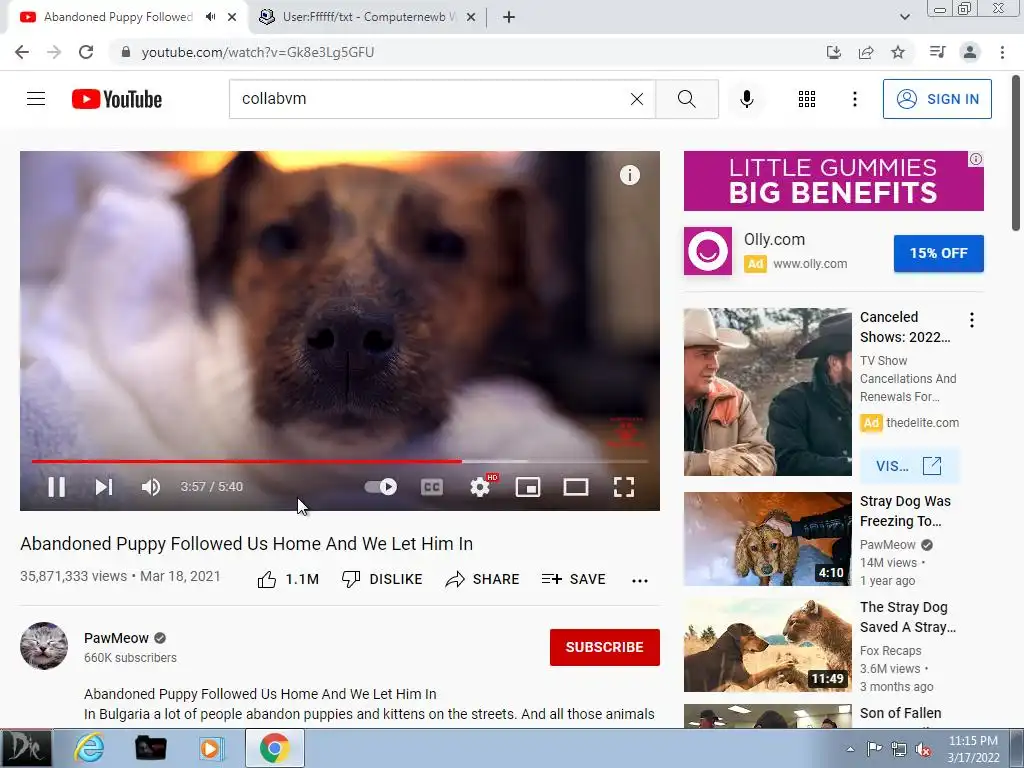Like the video thumbs up

click(287, 579)
